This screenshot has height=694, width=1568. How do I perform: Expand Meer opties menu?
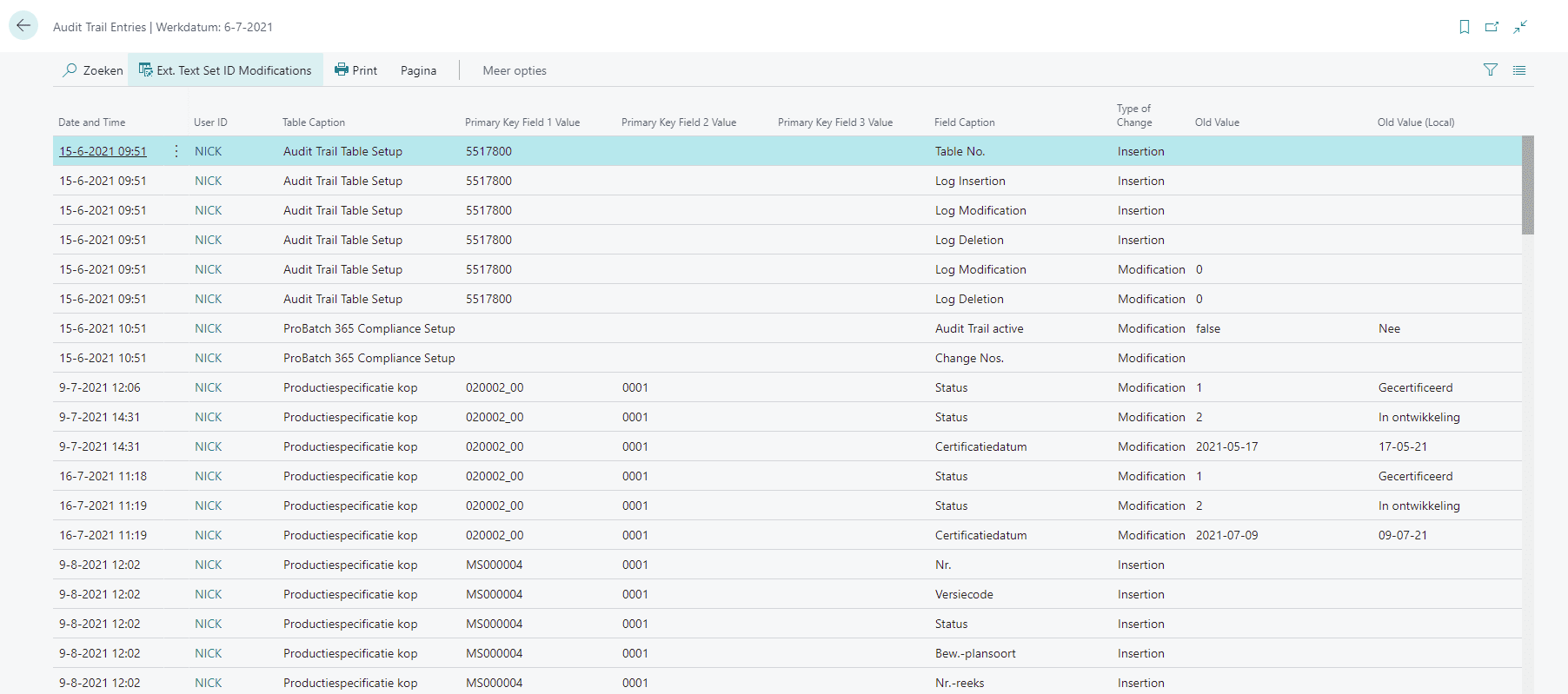coord(514,70)
